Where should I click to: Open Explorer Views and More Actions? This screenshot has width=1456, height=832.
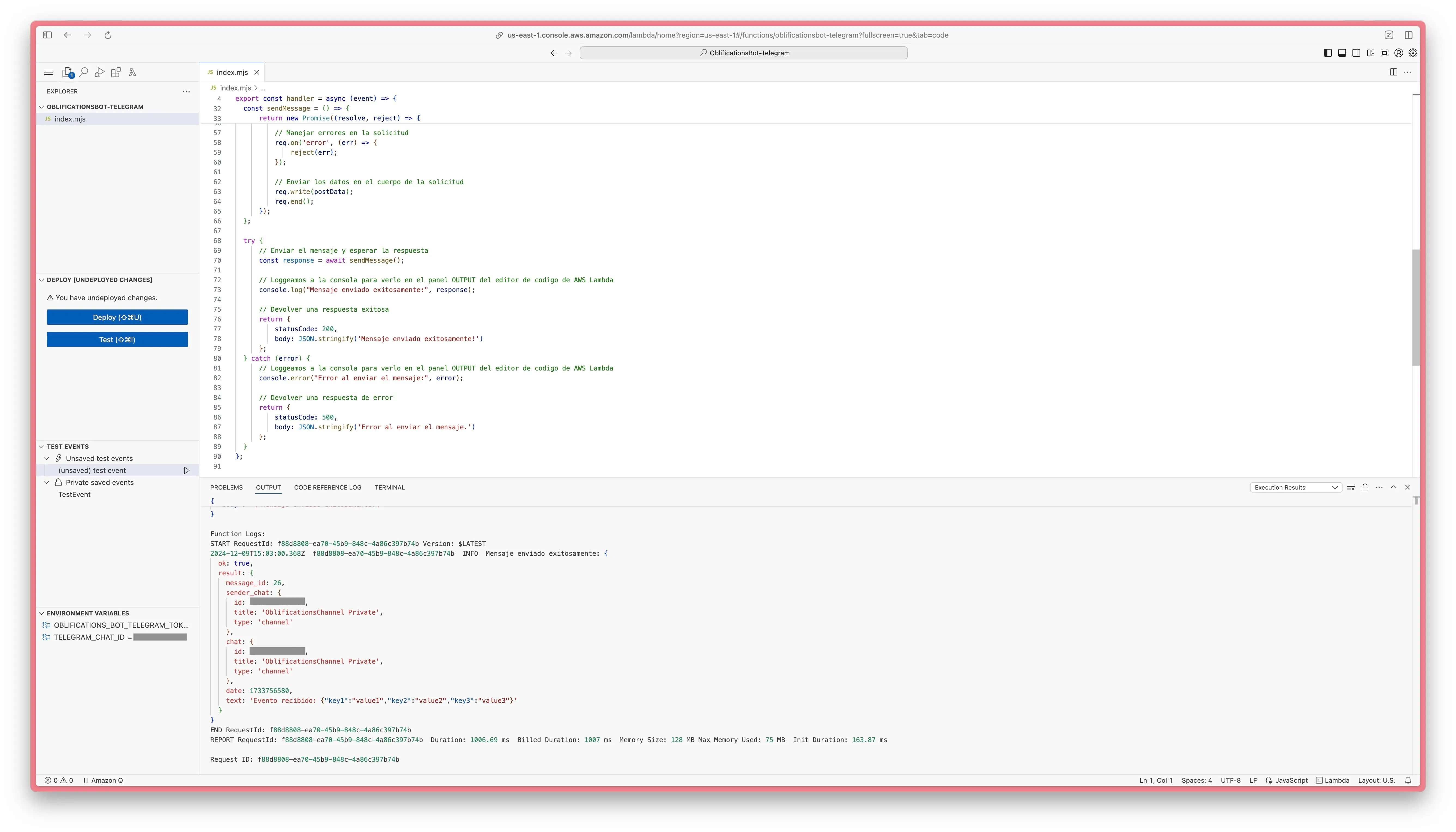click(186, 92)
